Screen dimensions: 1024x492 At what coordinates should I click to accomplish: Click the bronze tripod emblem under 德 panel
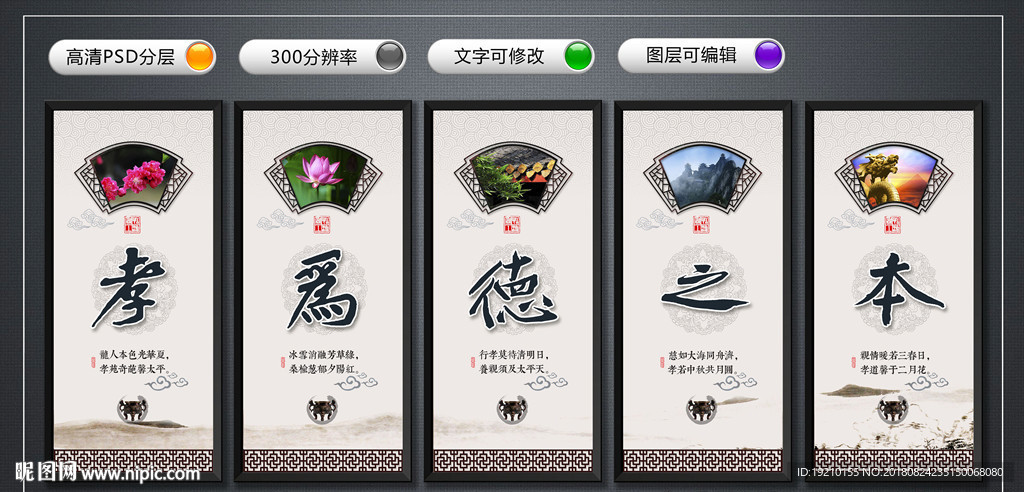coord(512,409)
